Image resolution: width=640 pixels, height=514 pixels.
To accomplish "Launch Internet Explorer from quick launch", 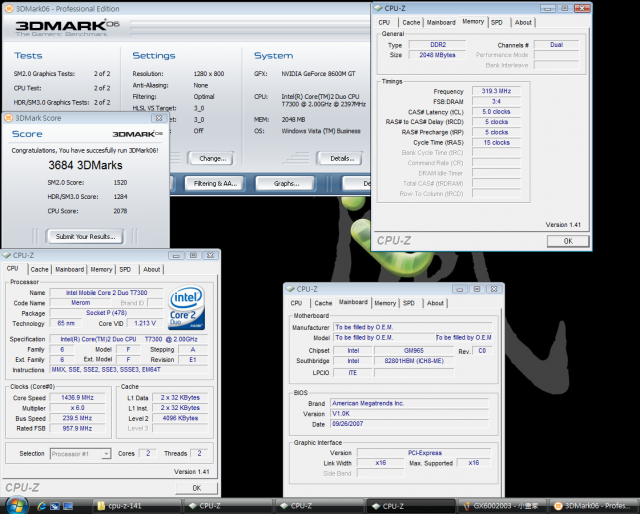I will tap(41, 506).
